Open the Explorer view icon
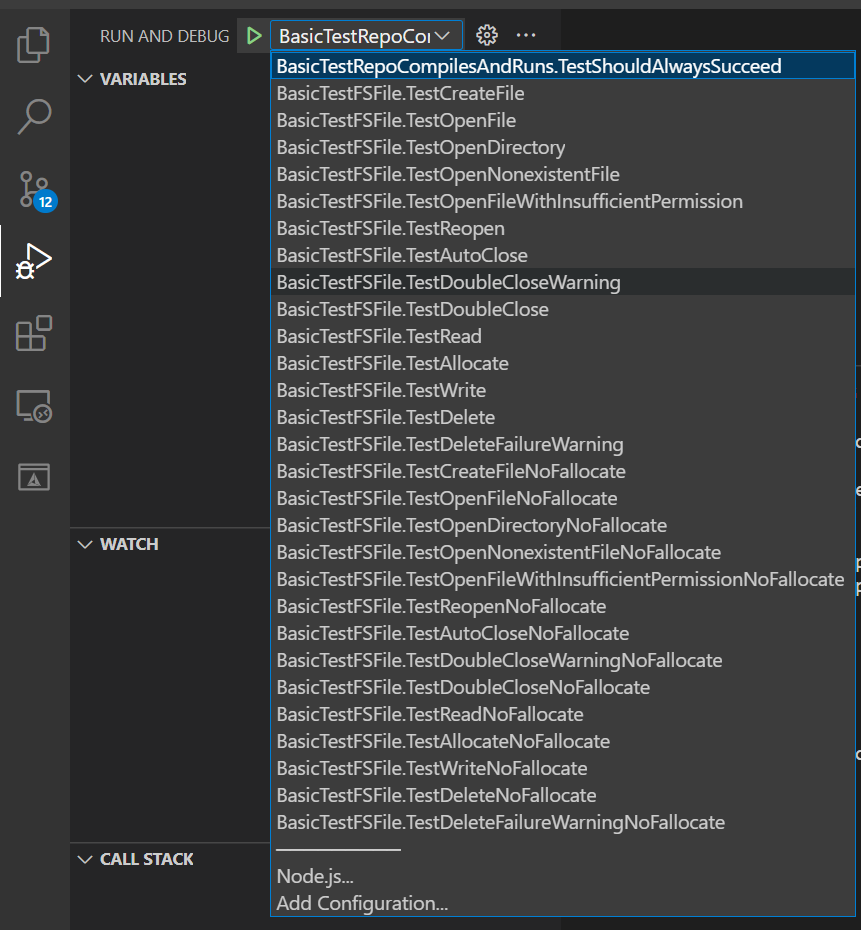Viewport: 861px width, 930px height. coord(34,46)
